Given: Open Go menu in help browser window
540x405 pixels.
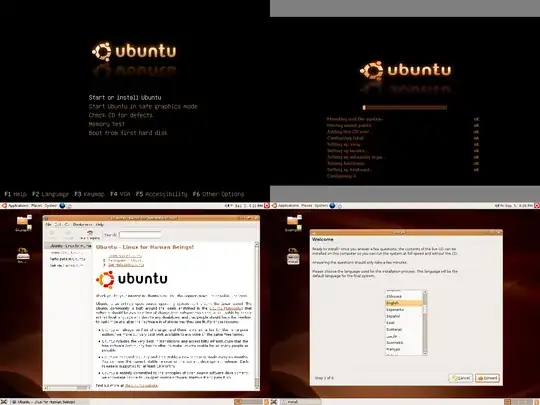Looking at the screenshot, I should 67,225.
